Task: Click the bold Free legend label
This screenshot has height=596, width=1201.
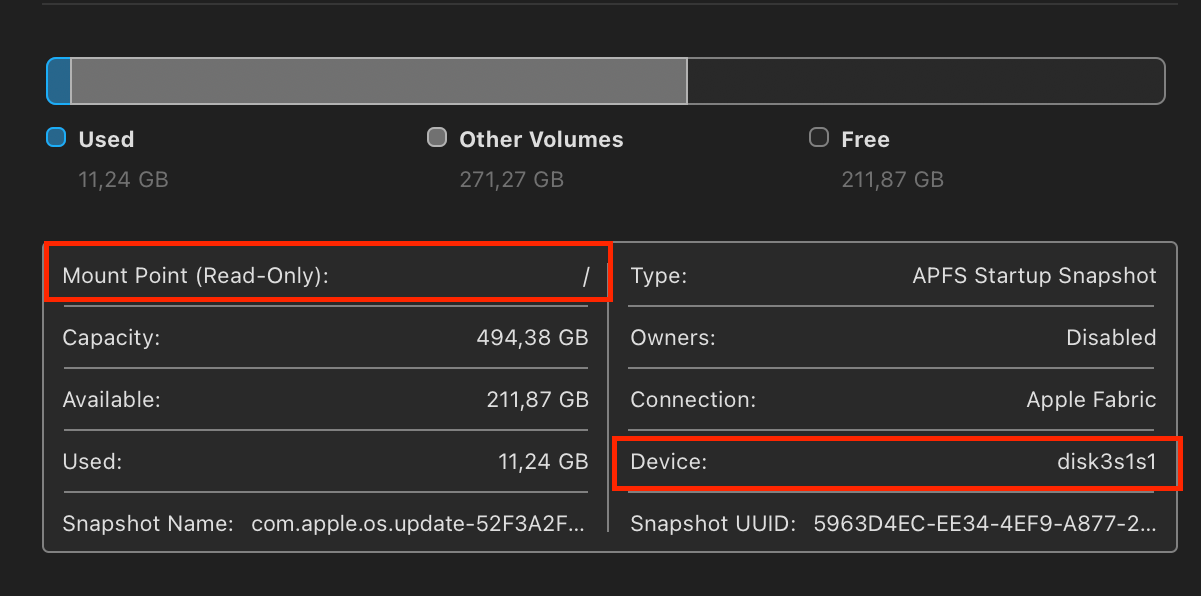Action: click(865, 140)
